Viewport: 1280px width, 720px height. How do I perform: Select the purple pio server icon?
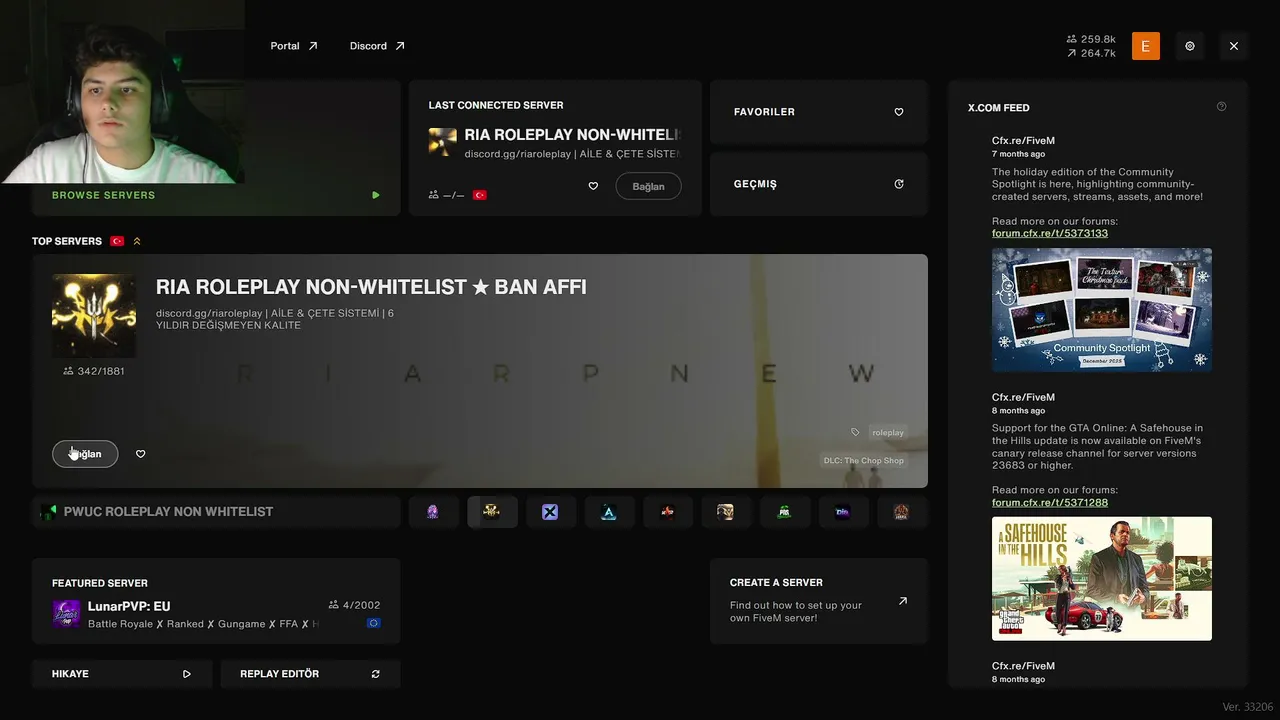[x=843, y=512]
